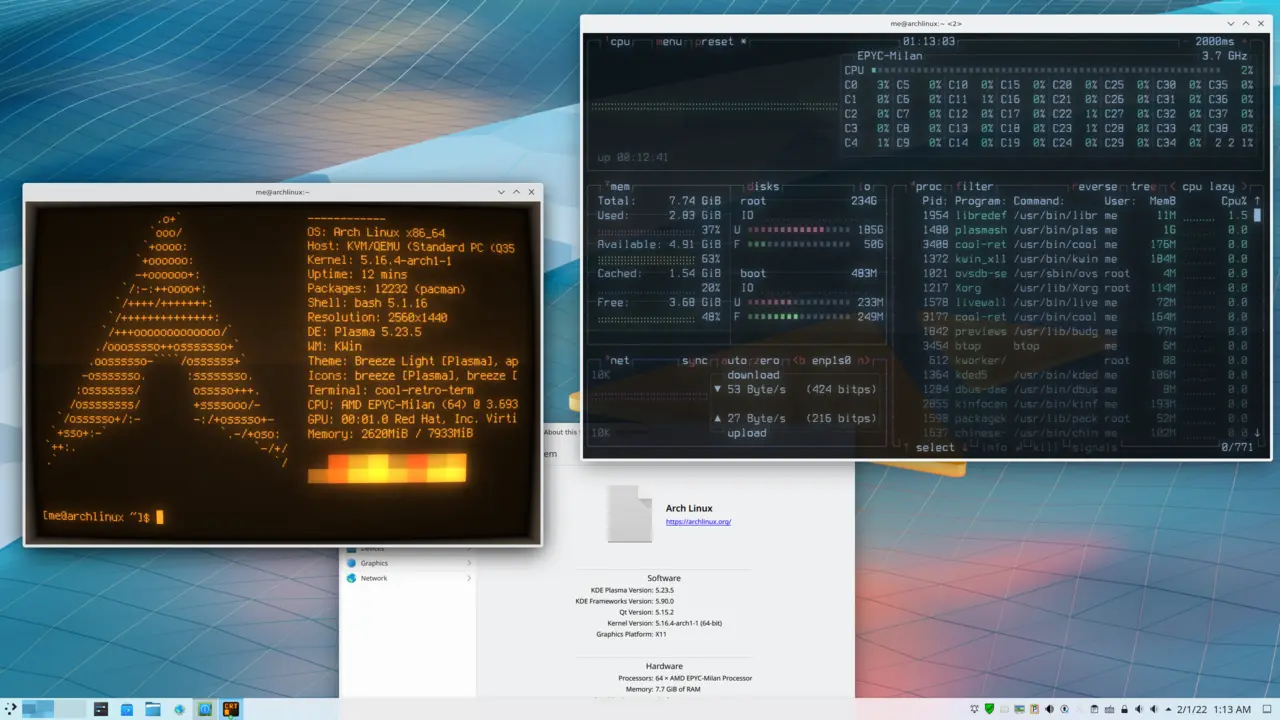Open the btop process filter
The width and height of the screenshot is (1280, 720).
(x=974, y=186)
